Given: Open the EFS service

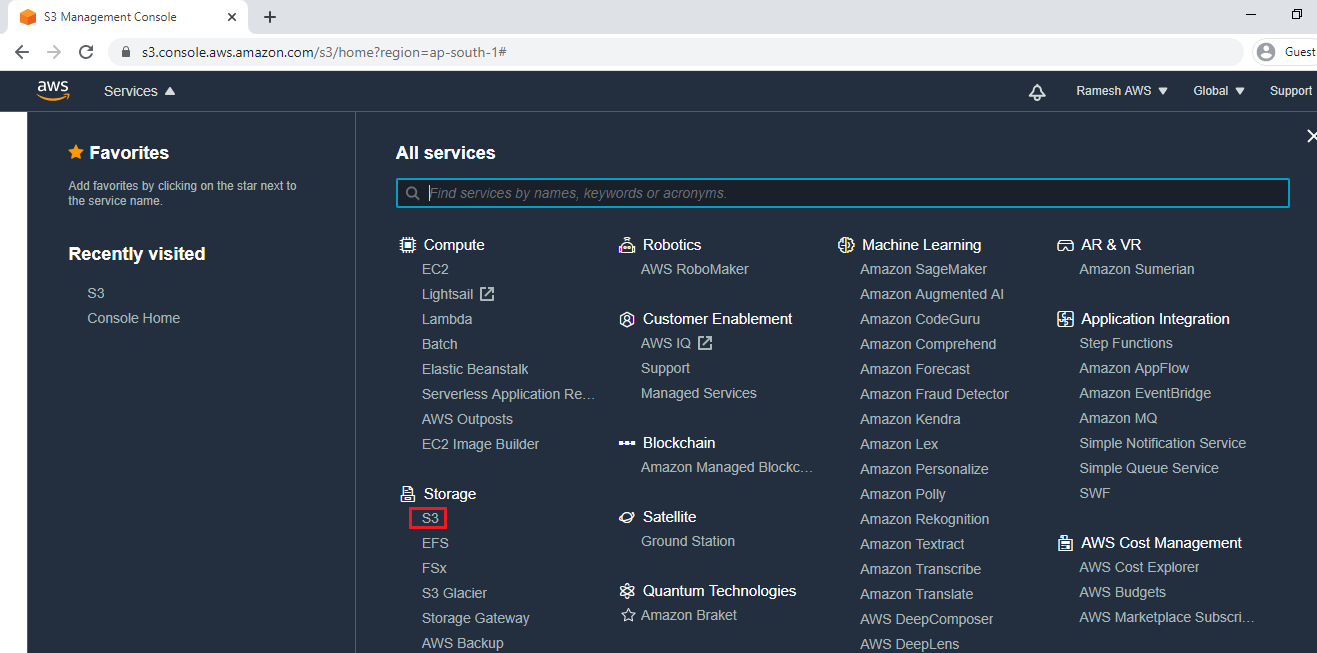Looking at the screenshot, I should [x=435, y=543].
